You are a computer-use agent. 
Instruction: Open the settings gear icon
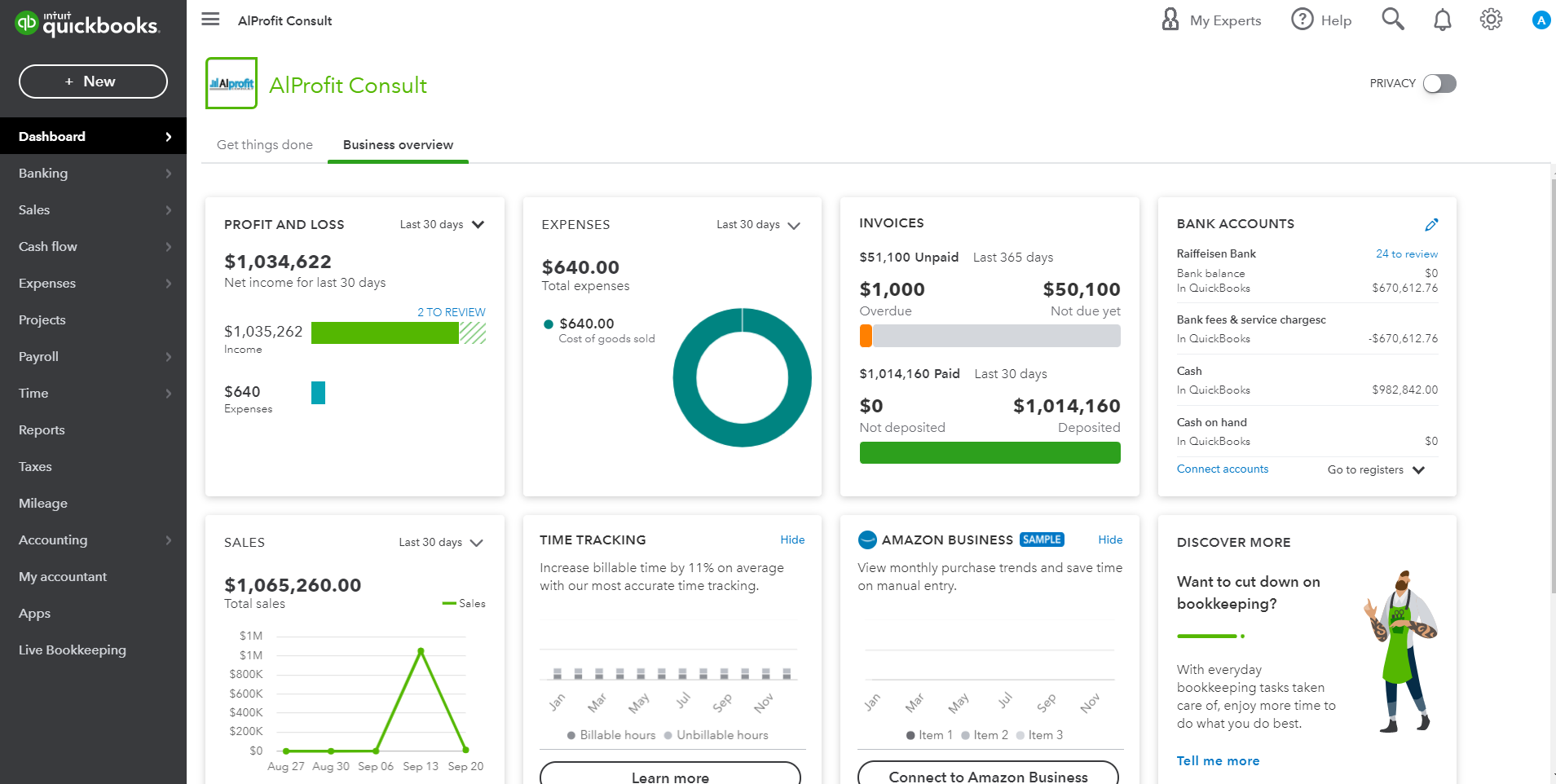click(1491, 20)
